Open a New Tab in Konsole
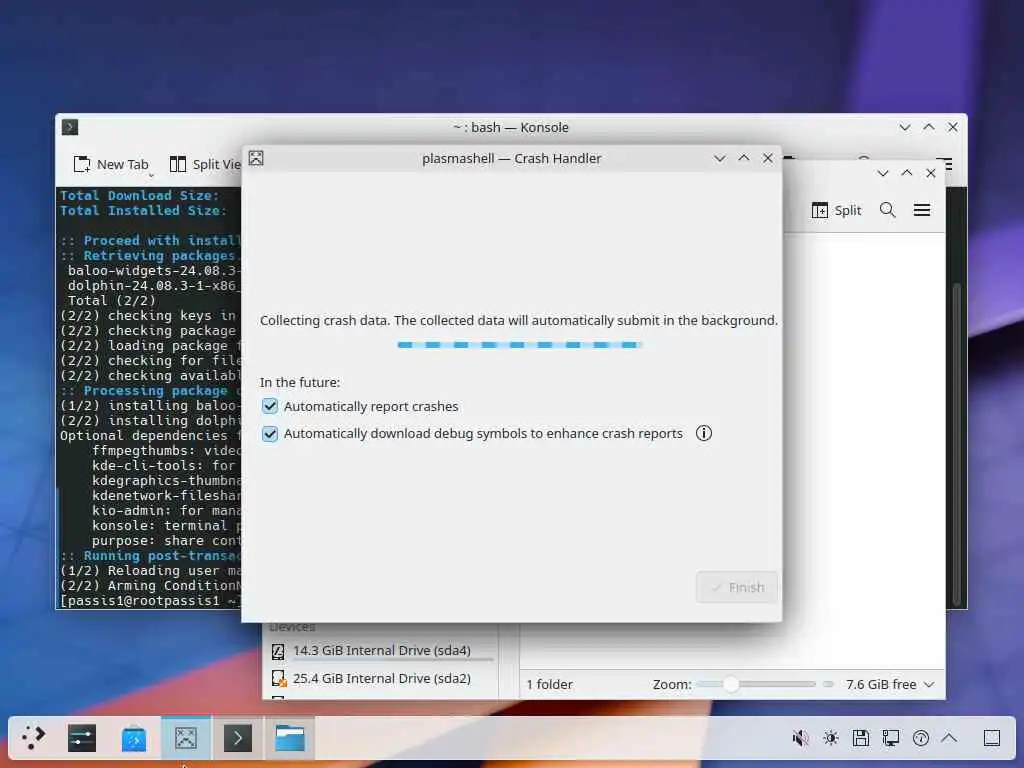 click(111, 165)
